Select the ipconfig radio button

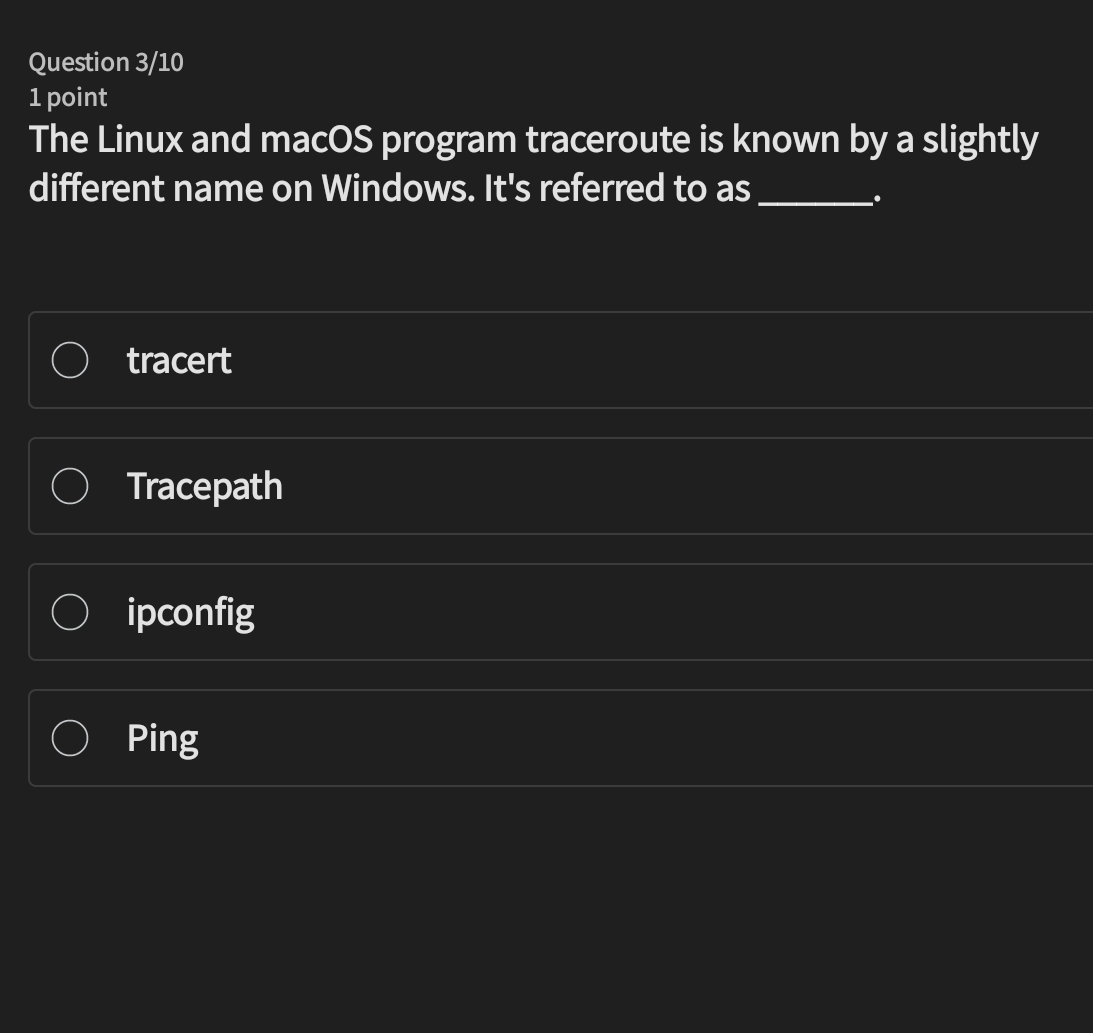[x=70, y=612]
